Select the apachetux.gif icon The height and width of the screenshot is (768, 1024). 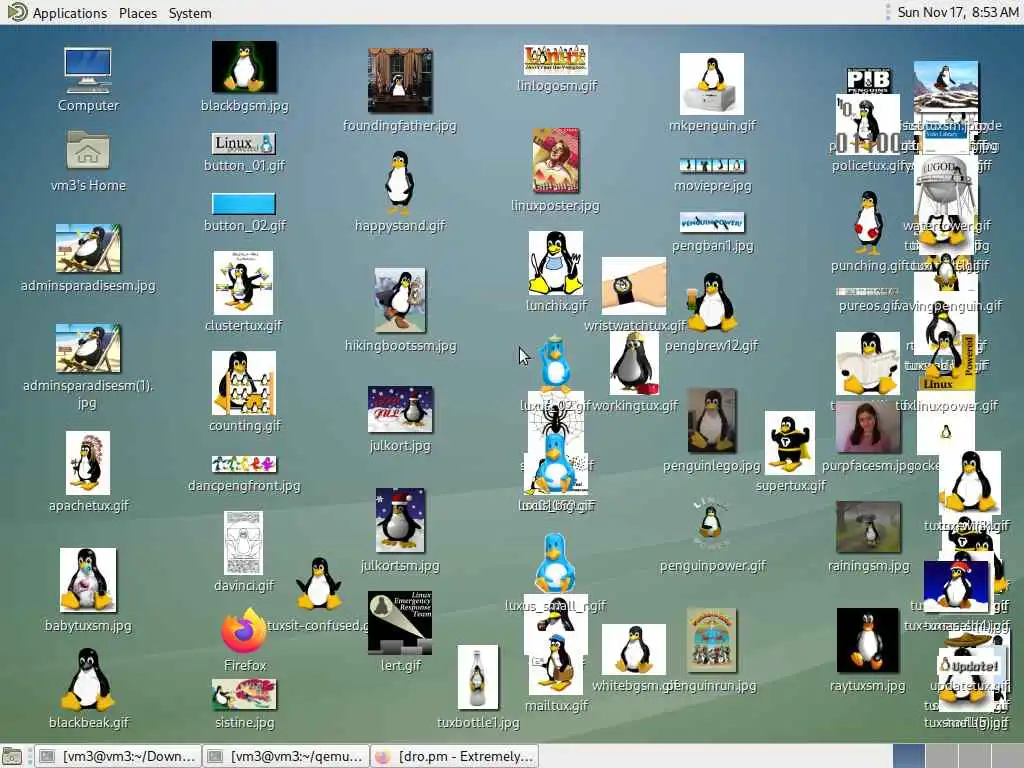(x=88, y=463)
